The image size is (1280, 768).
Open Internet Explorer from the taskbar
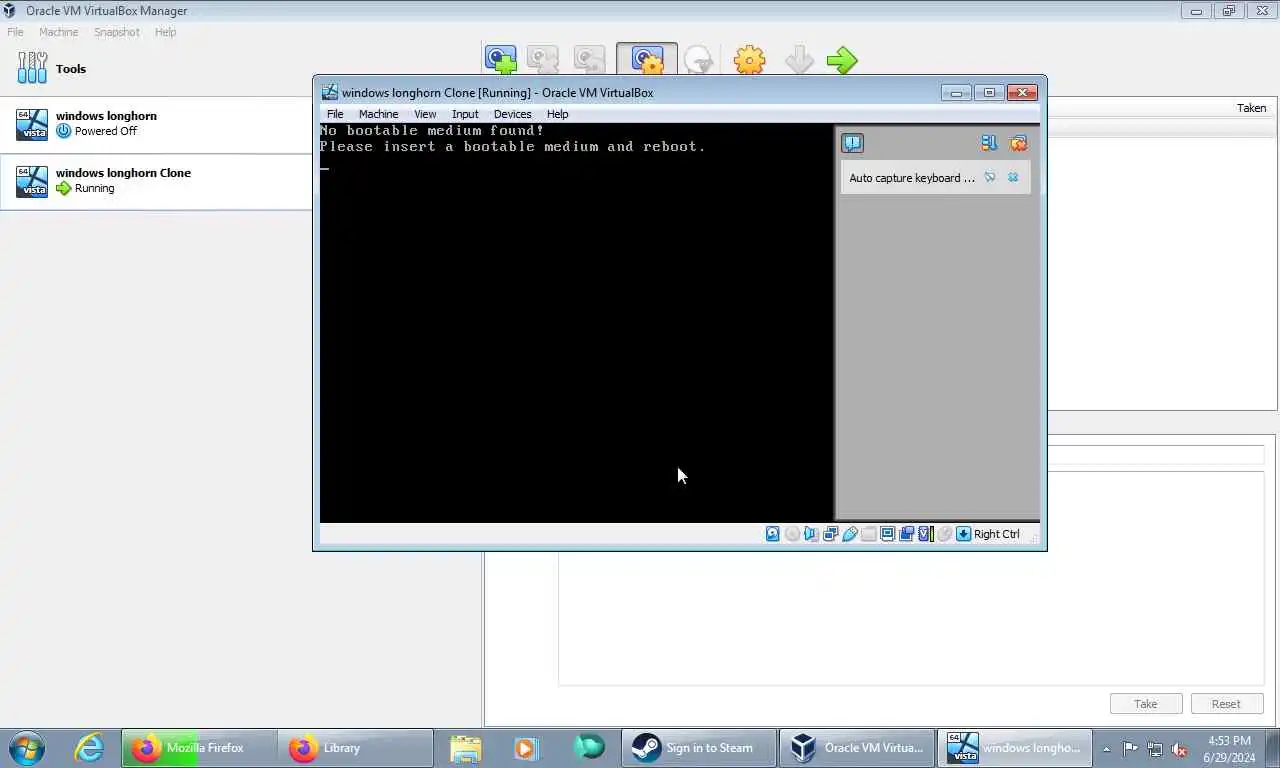[89, 747]
